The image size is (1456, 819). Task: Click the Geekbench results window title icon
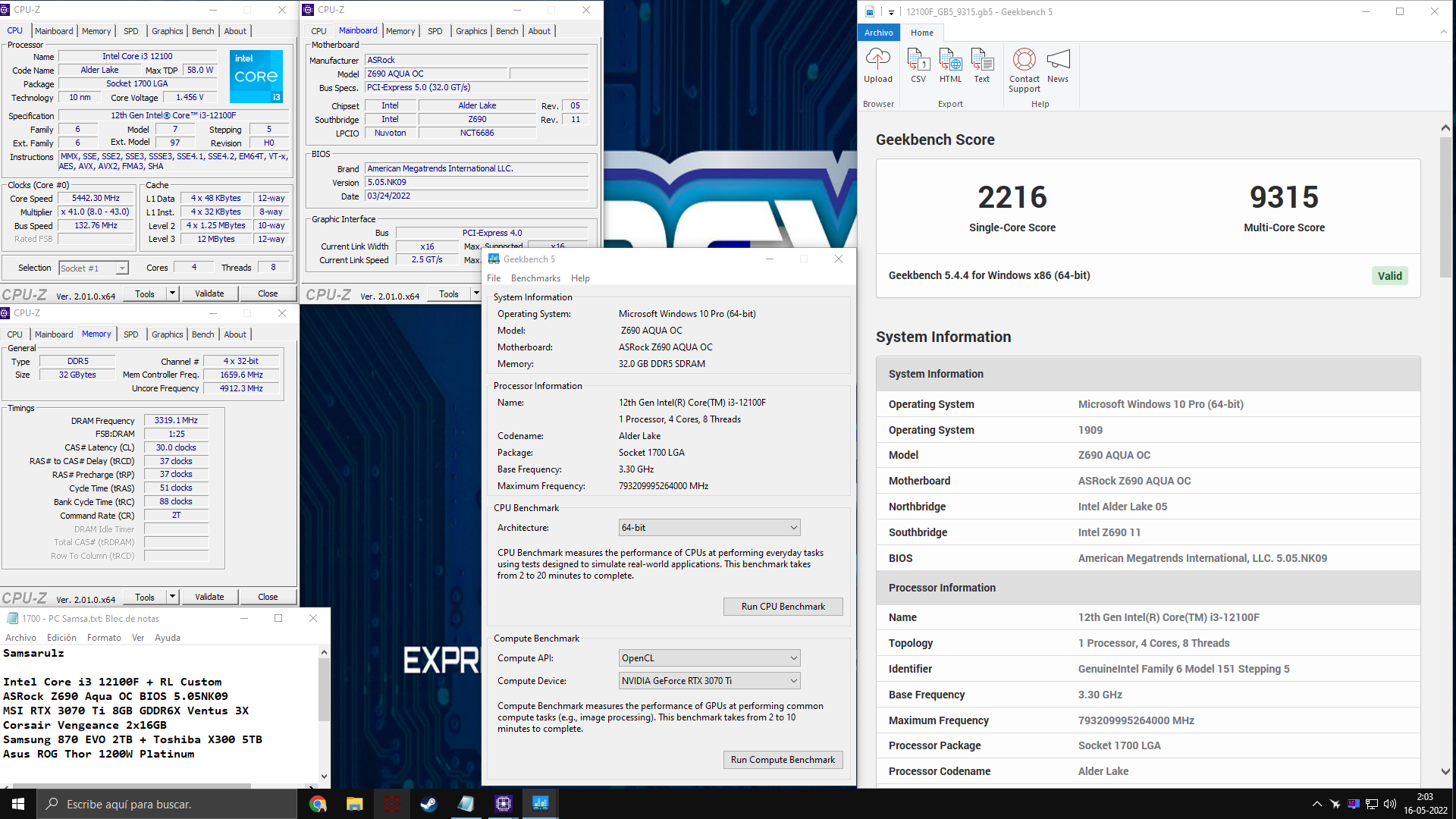(x=870, y=11)
